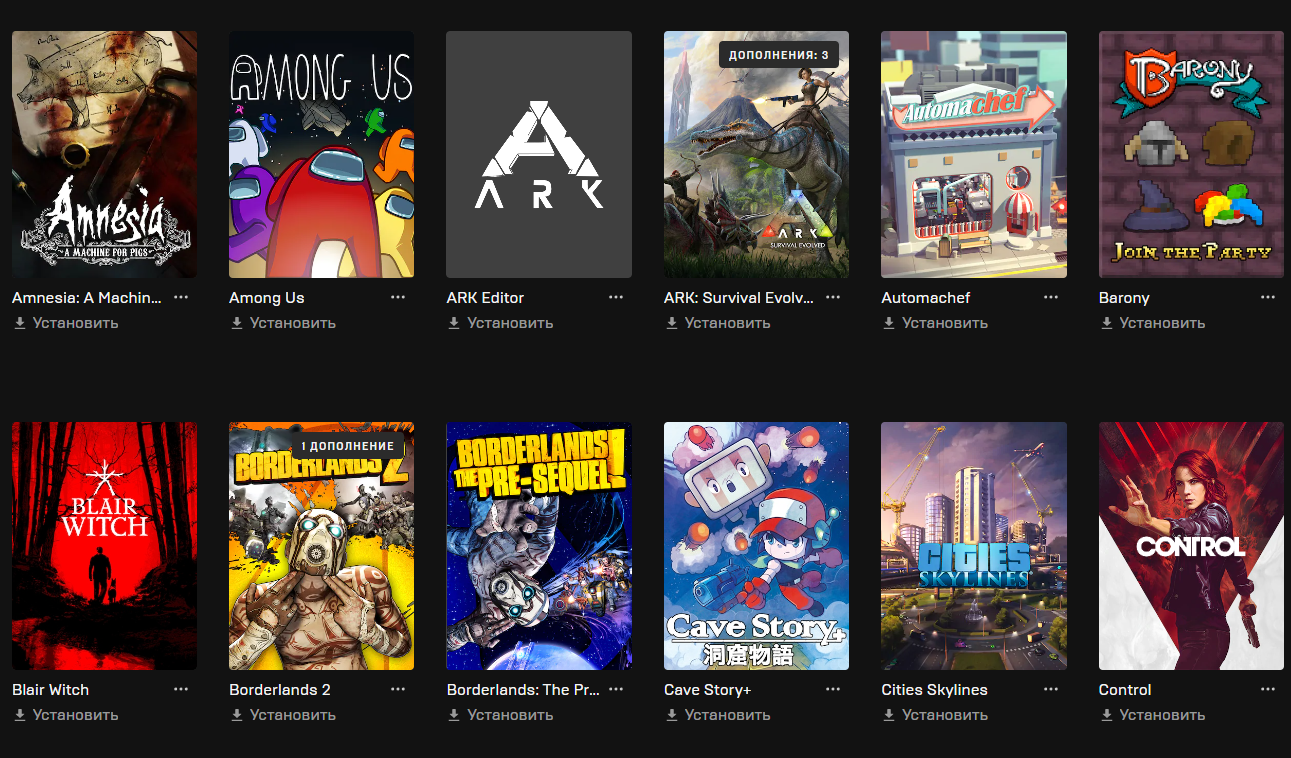Image resolution: width=1291 pixels, height=758 pixels.
Task: Open three-dot menu for Cities Skylines
Action: point(1051,689)
